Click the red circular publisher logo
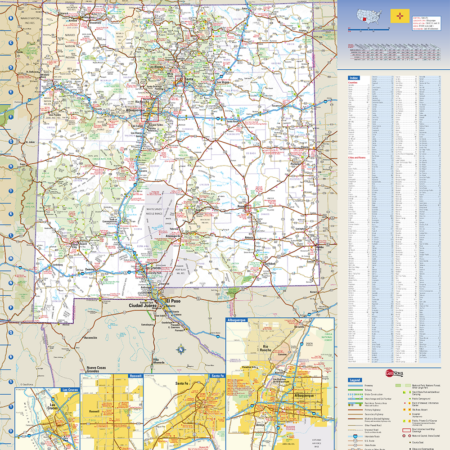Screen dimensions: 450x450 click(390, 373)
